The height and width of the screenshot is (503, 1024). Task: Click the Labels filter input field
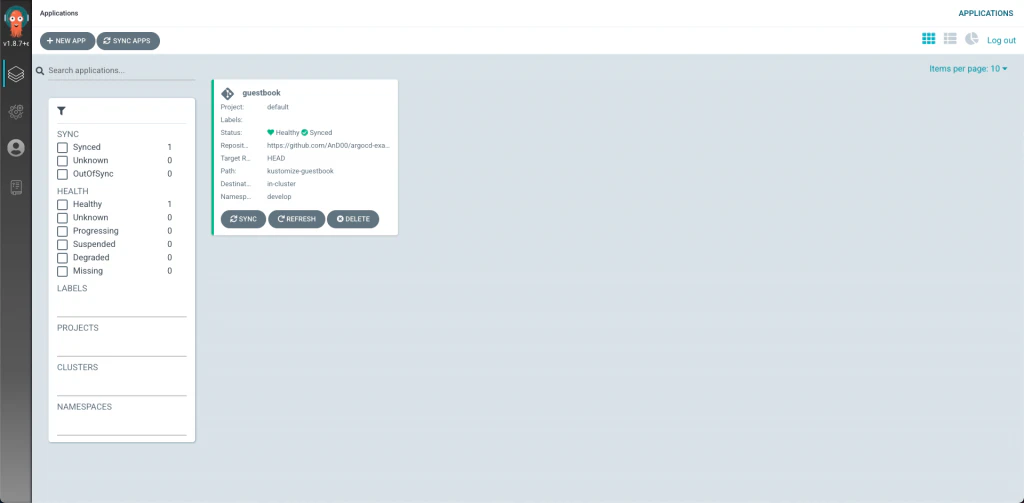121,307
